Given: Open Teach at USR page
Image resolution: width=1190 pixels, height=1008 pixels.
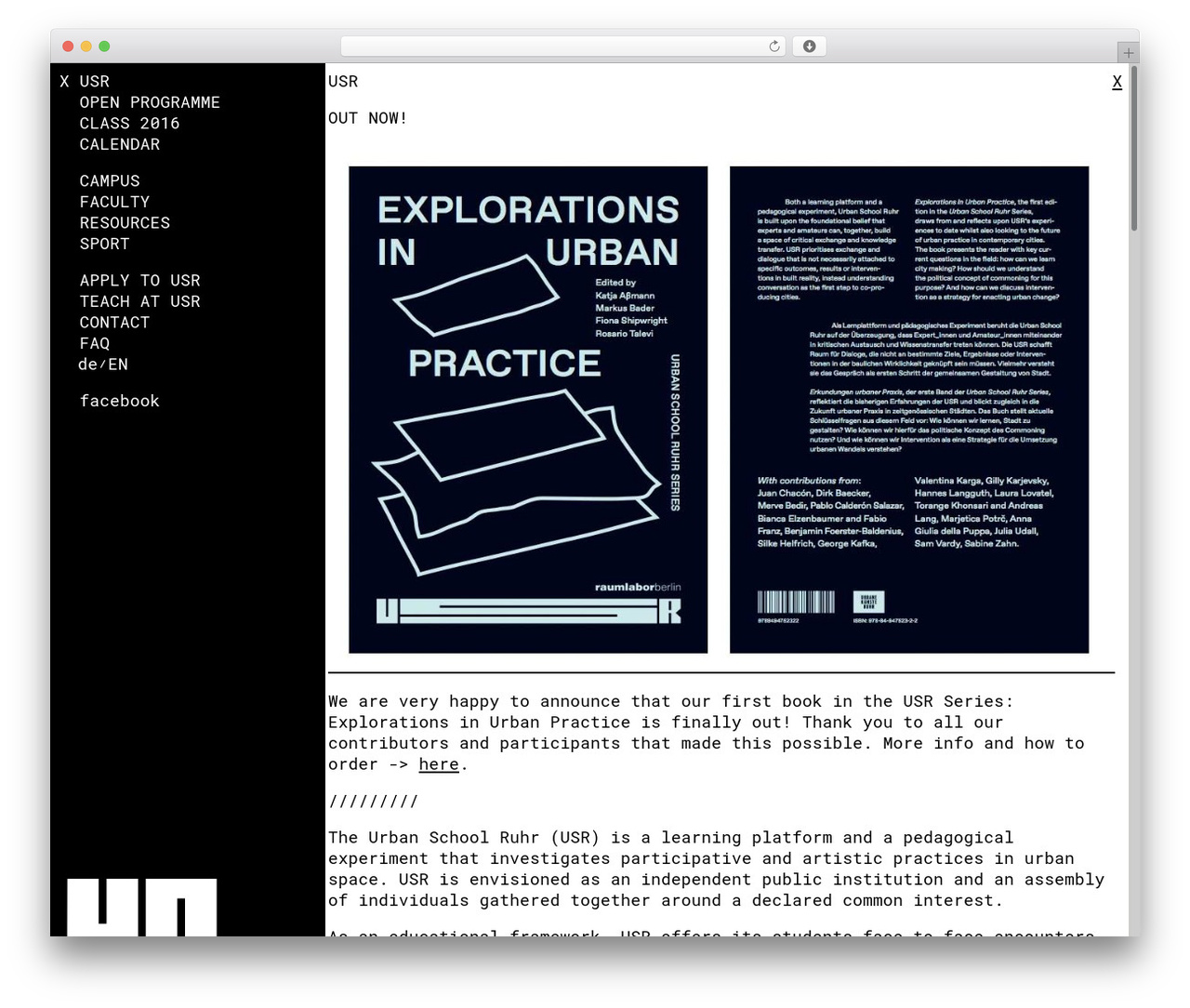Looking at the screenshot, I should click(139, 301).
